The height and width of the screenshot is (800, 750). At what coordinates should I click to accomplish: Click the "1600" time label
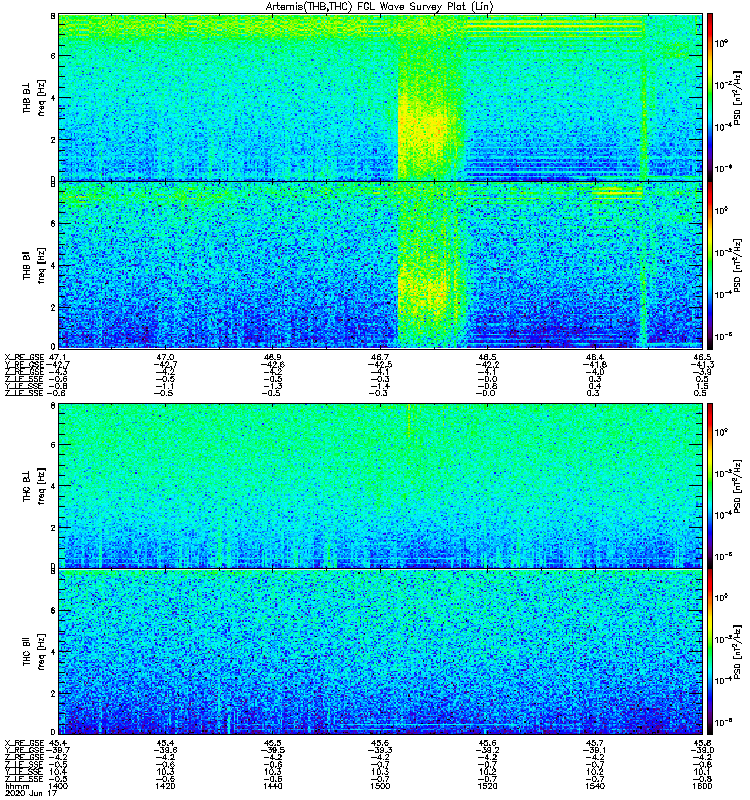coord(702,786)
